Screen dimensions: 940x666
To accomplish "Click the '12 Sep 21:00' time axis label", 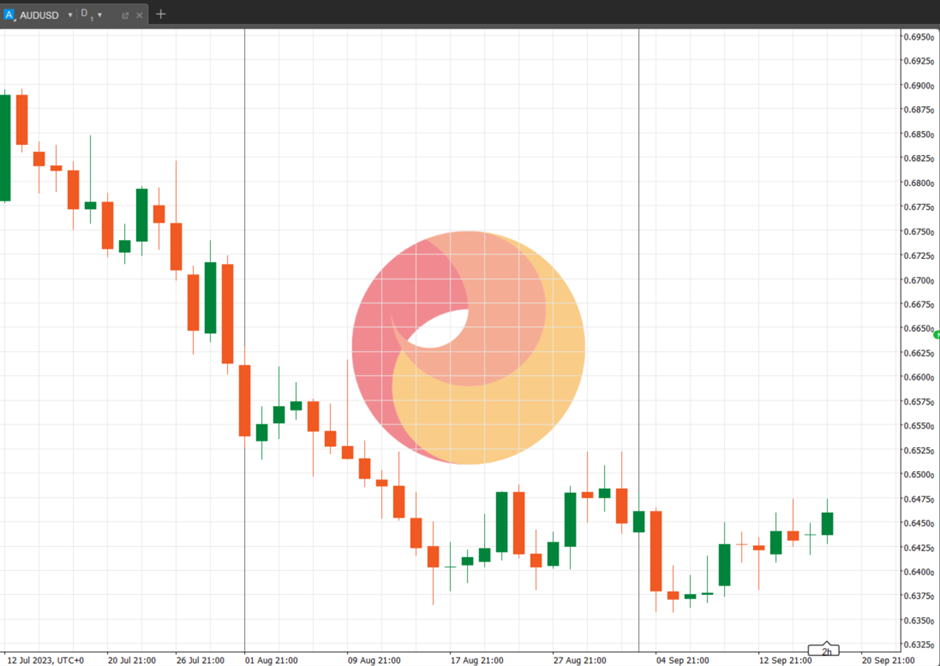I will (x=785, y=660).
